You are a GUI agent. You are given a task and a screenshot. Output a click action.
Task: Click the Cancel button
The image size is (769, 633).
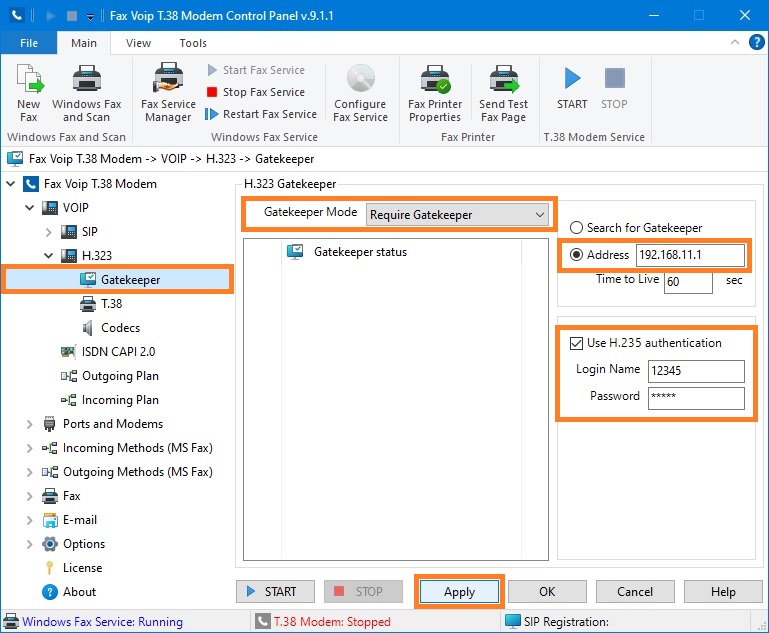click(x=635, y=592)
